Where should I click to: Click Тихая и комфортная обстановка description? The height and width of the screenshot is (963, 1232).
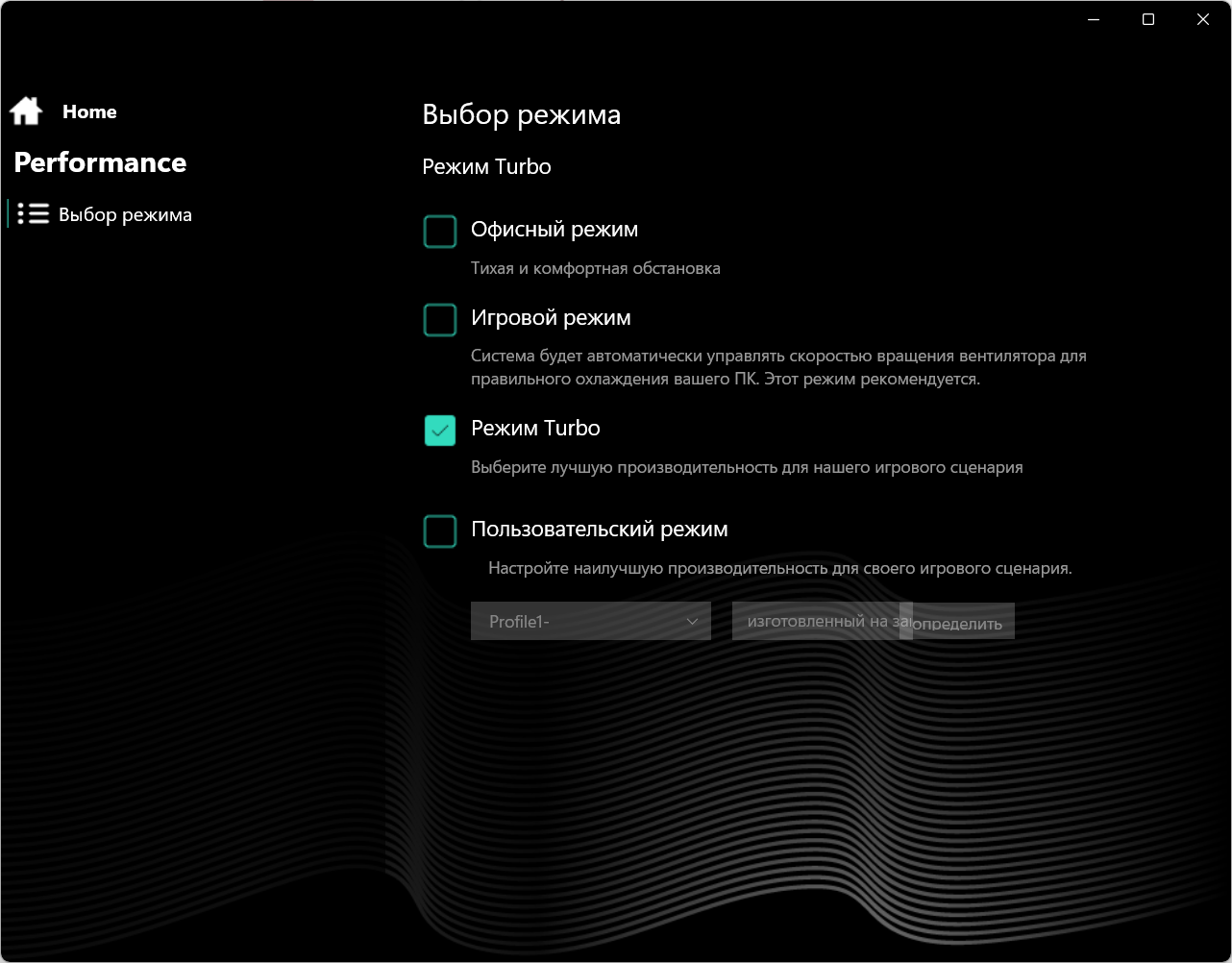tap(596, 268)
